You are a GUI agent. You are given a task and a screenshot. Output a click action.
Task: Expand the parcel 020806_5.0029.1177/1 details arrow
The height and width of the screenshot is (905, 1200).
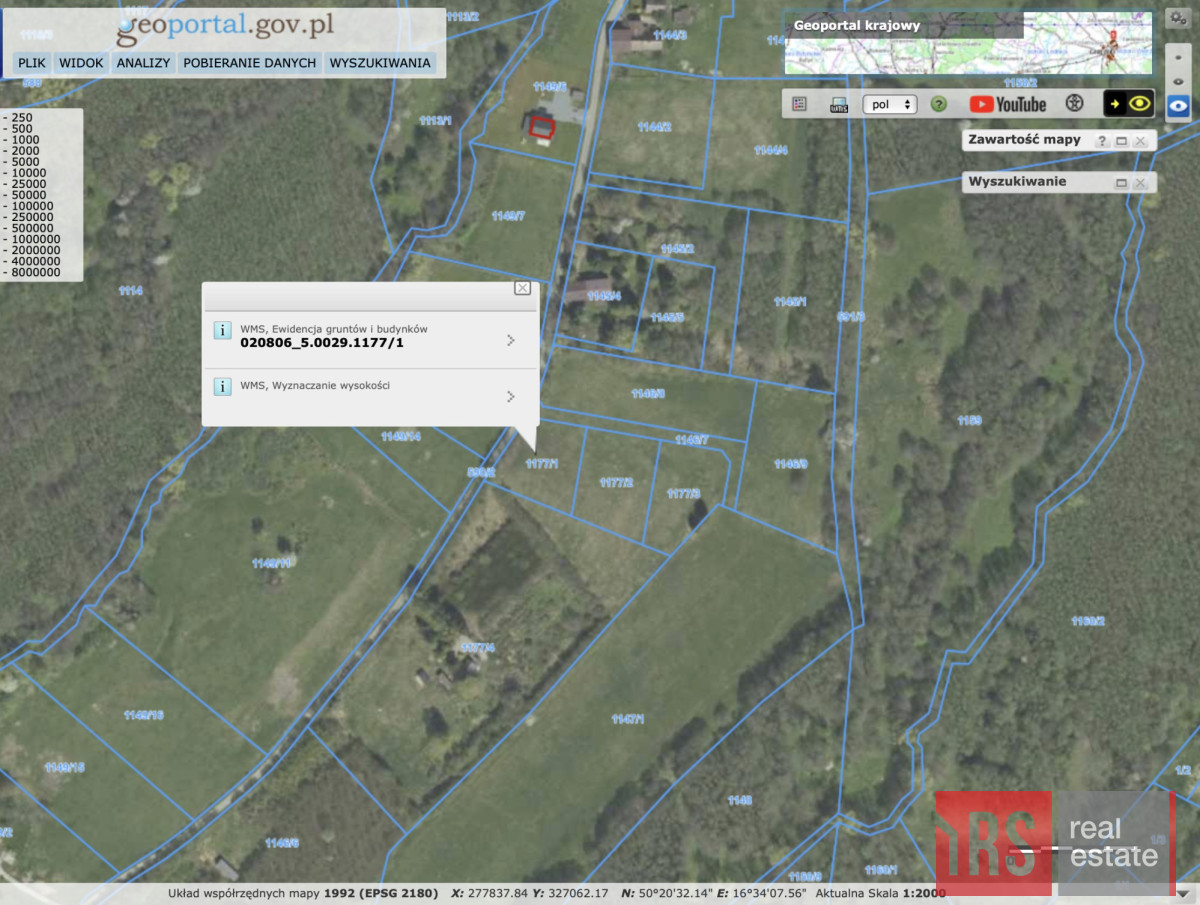pos(510,340)
